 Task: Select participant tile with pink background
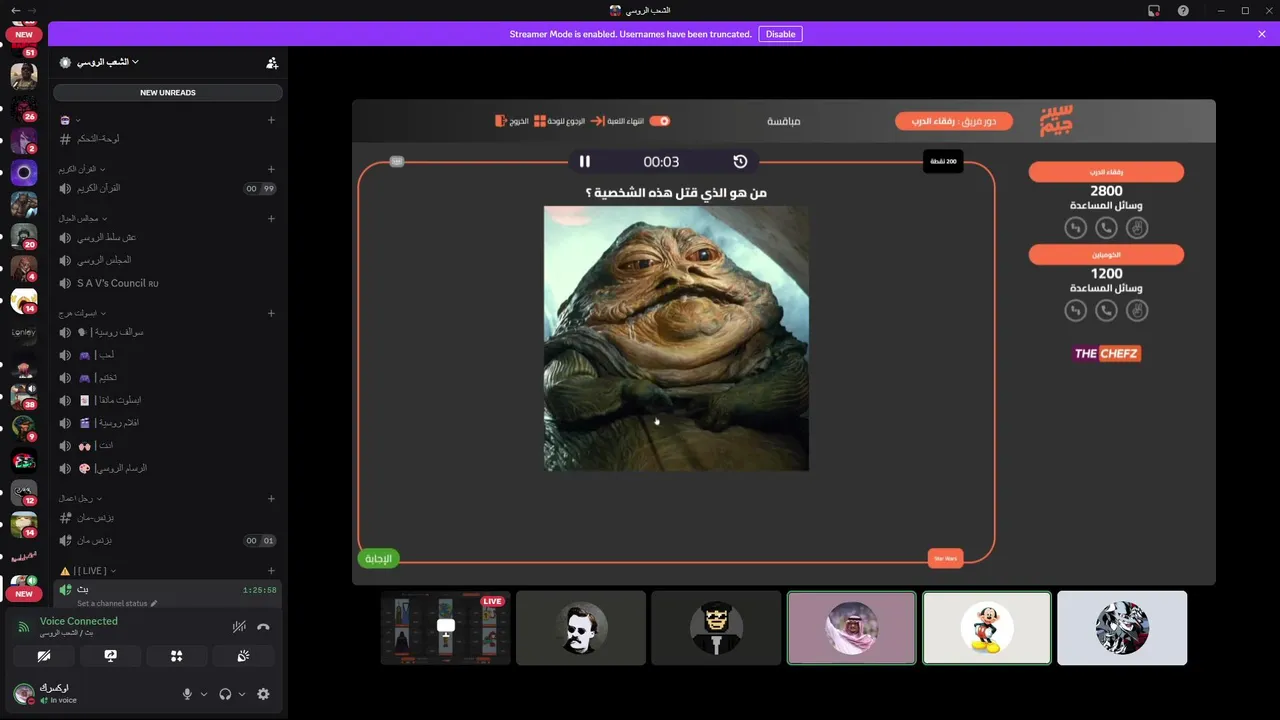coord(852,628)
